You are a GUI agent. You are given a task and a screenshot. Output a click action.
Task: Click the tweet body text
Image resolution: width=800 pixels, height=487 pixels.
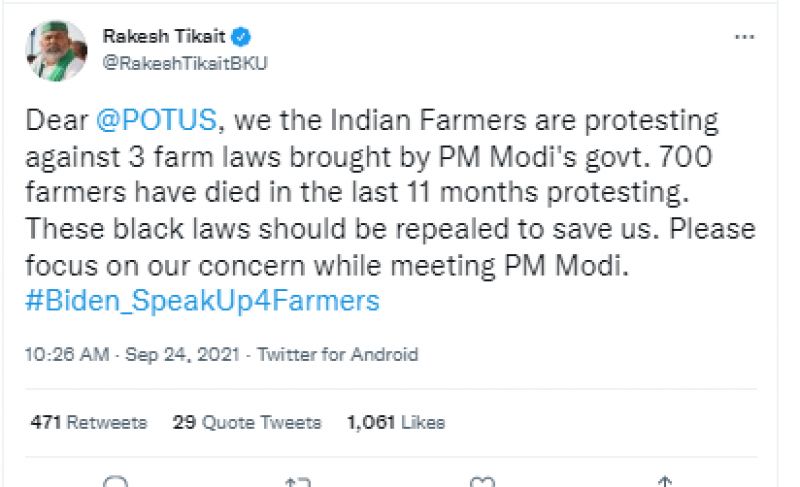point(390,210)
